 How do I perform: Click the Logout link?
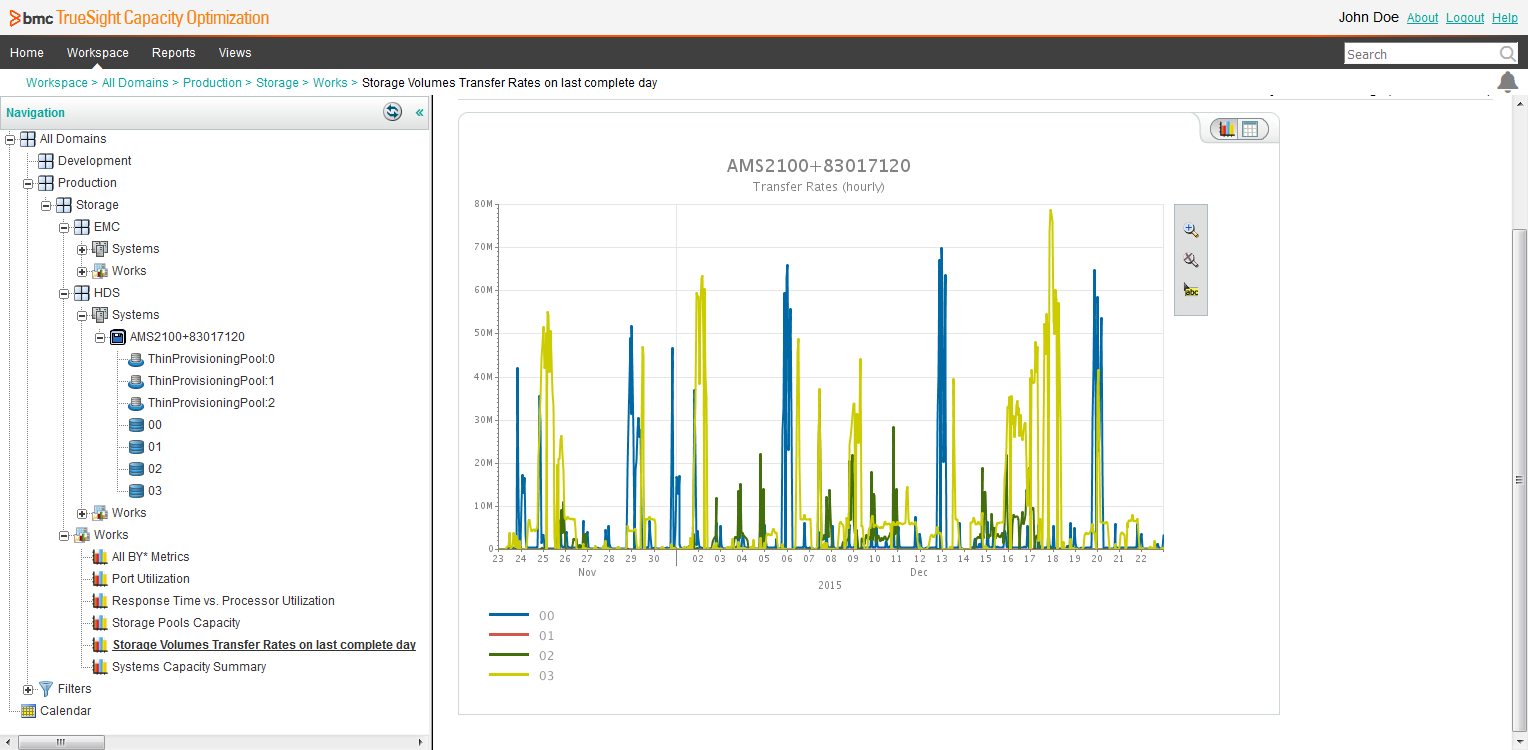tap(1465, 18)
